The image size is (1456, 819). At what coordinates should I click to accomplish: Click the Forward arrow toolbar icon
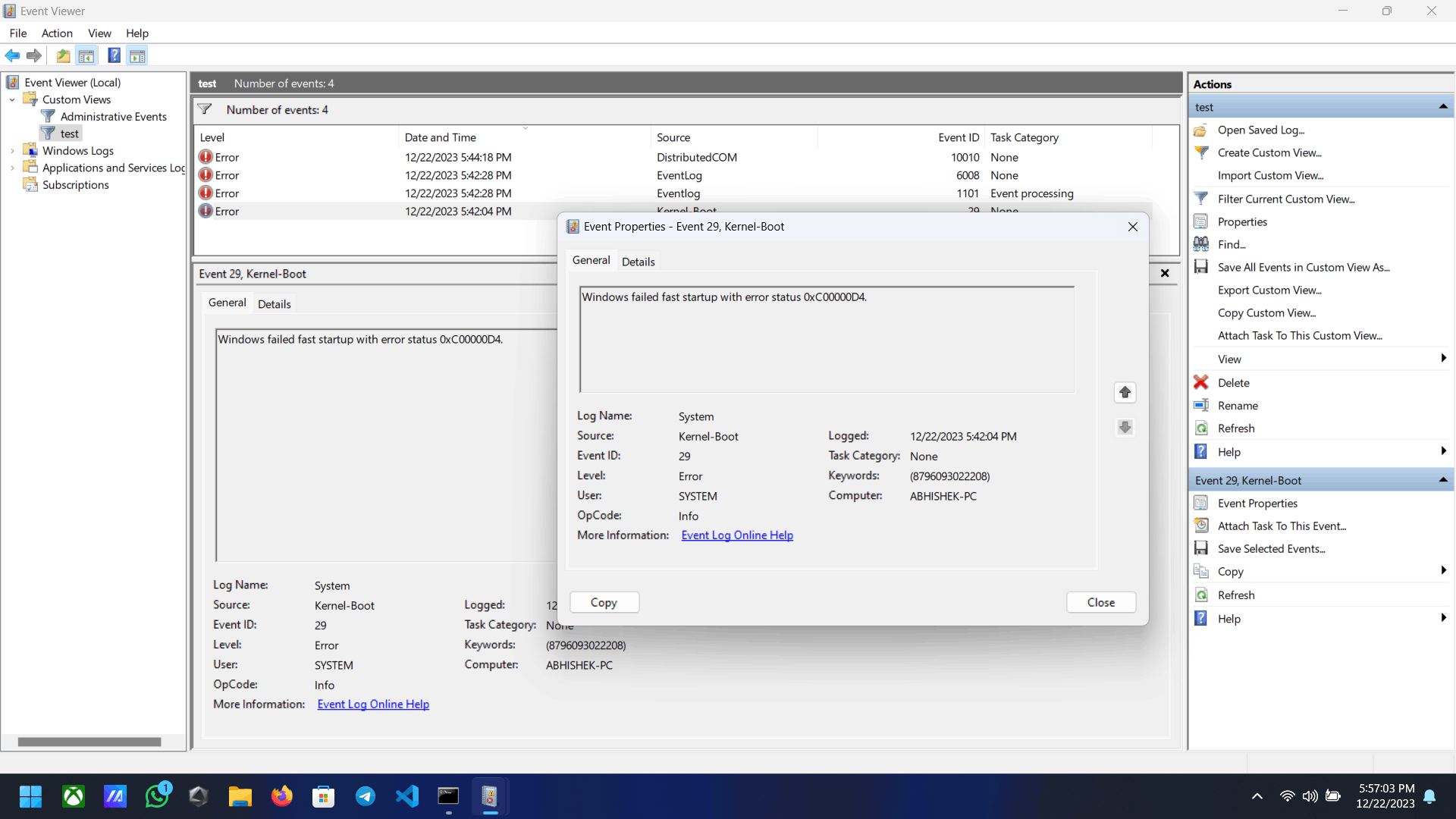[34, 55]
